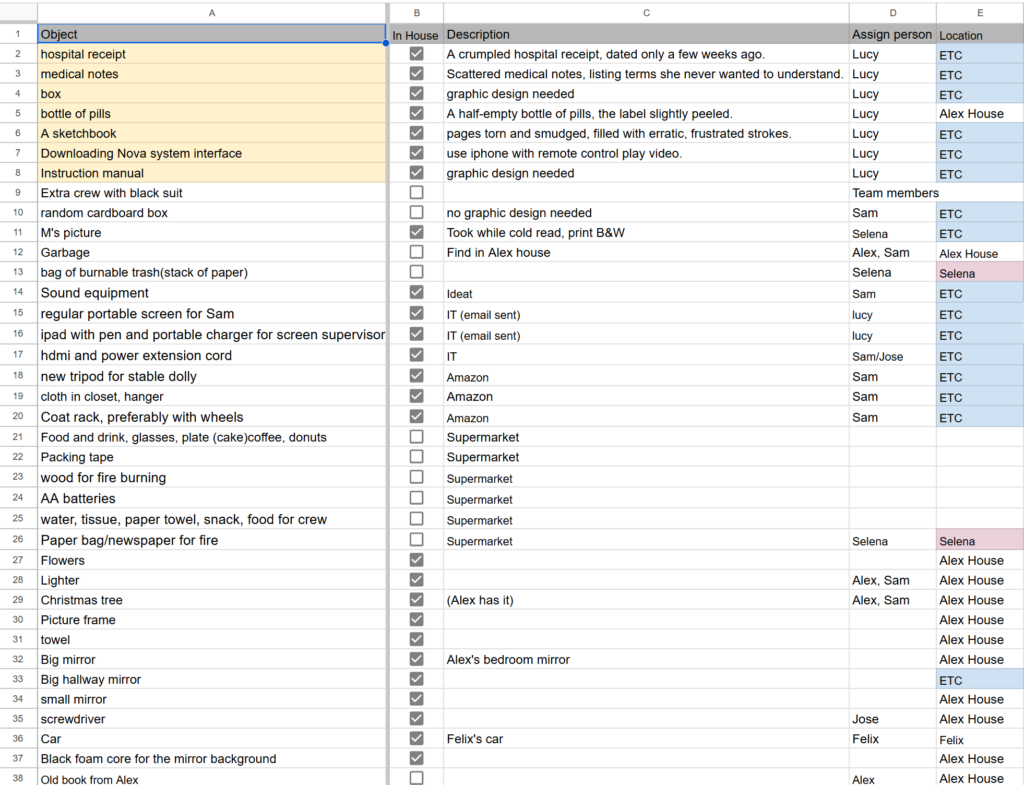Image resolution: width=1024 pixels, height=785 pixels.
Task: Click 'Coat rack, preferably with wheels' cell
Action: [x=212, y=417]
